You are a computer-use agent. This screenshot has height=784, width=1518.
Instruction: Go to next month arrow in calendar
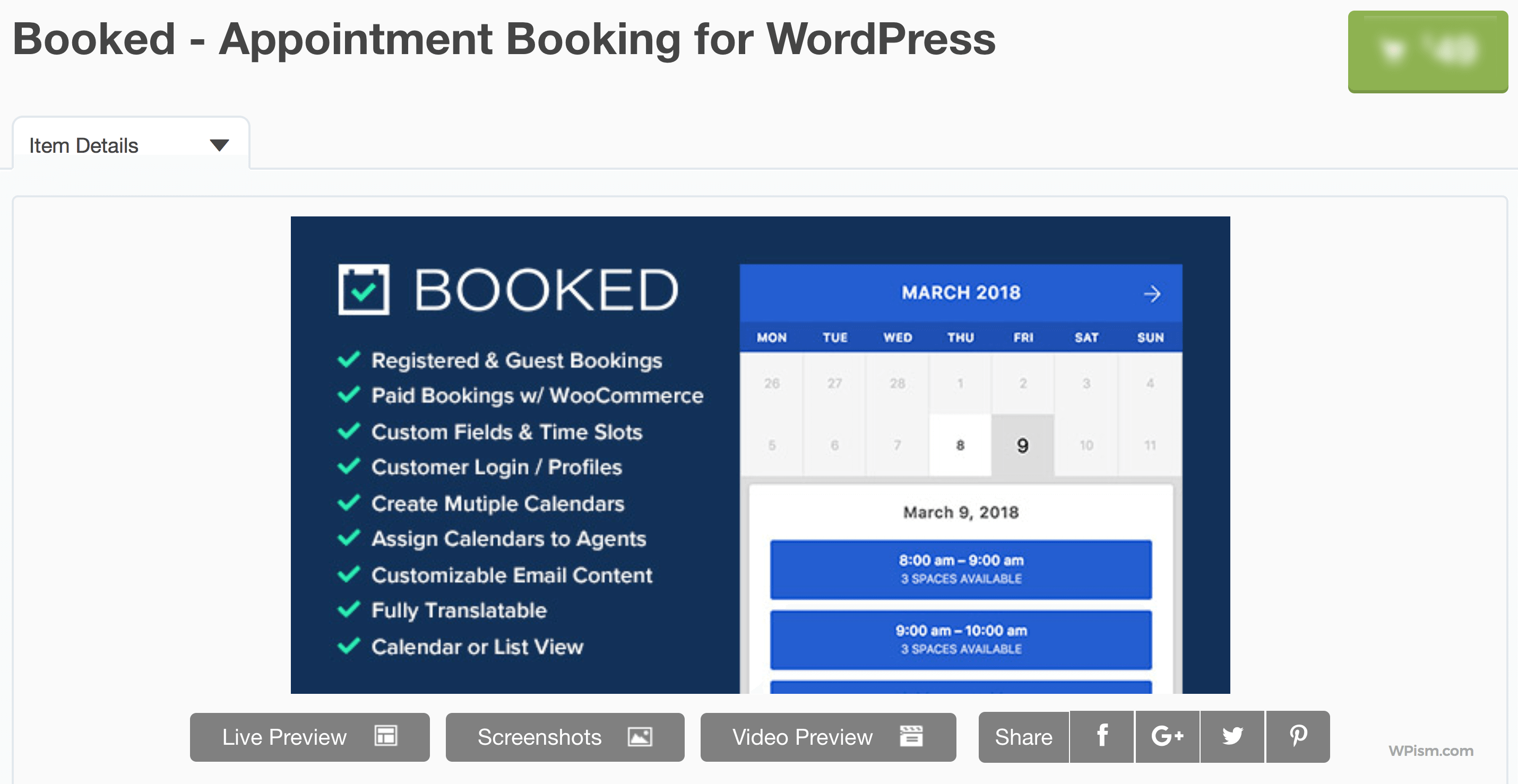coord(1151,293)
